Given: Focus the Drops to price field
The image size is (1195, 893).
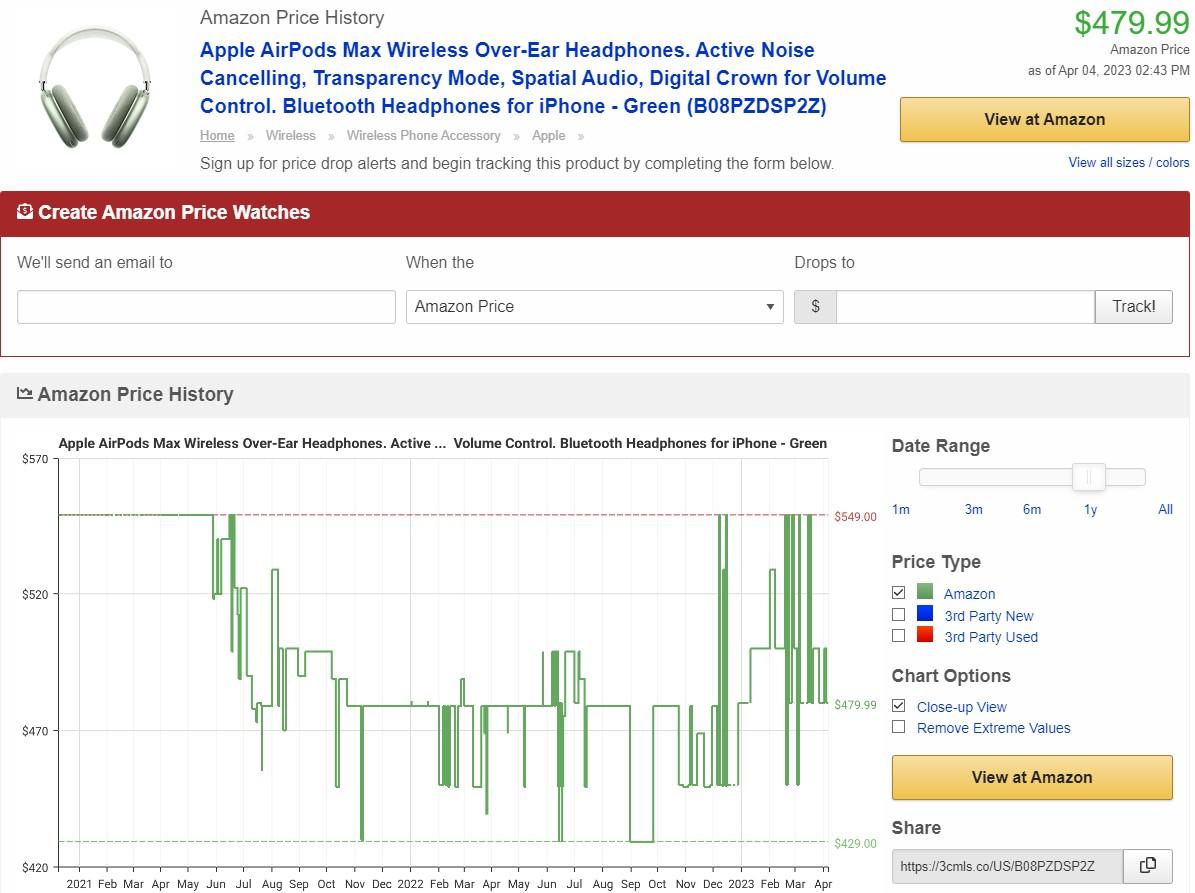Looking at the screenshot, I should (966, 306).
